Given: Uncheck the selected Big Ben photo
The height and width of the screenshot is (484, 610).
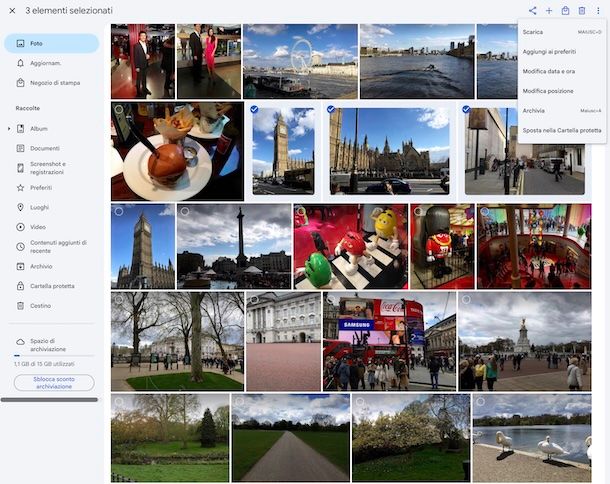Looking at the screenshot, I should click(254, 110).
